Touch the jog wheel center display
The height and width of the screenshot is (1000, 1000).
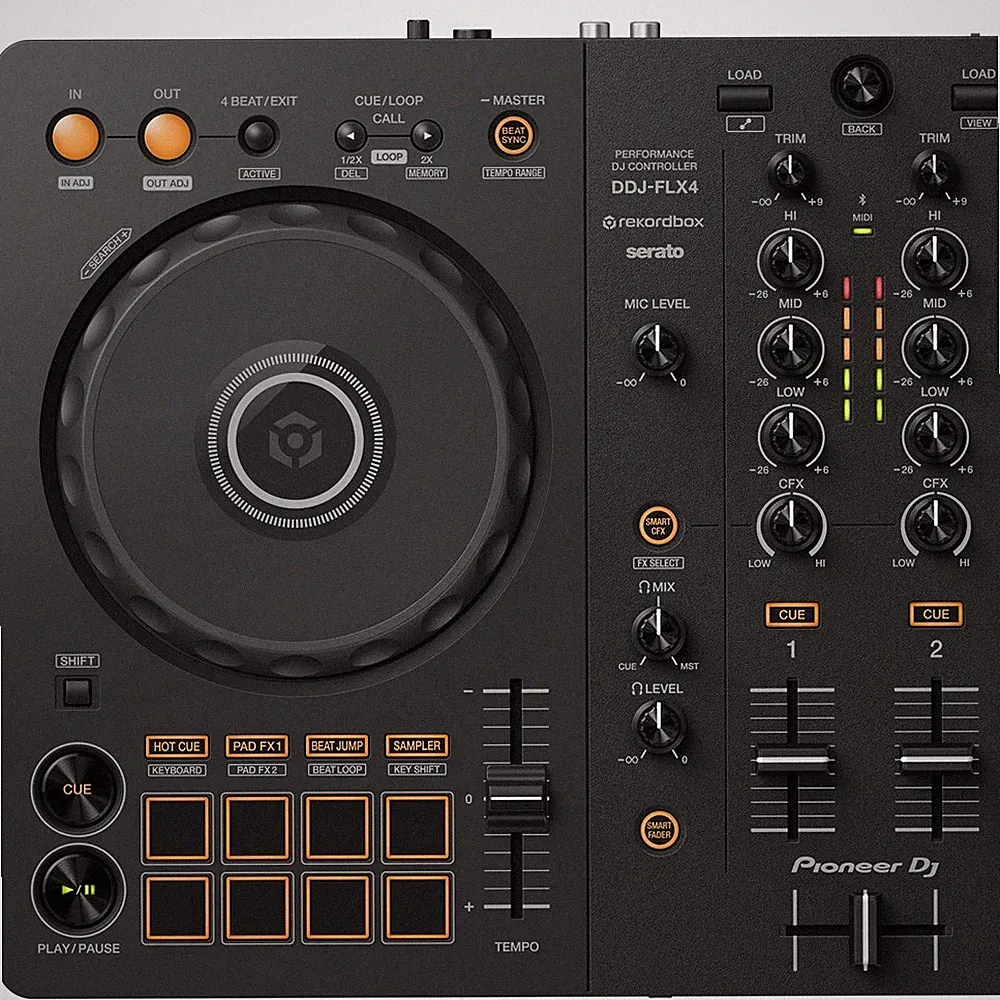point(295,440)
